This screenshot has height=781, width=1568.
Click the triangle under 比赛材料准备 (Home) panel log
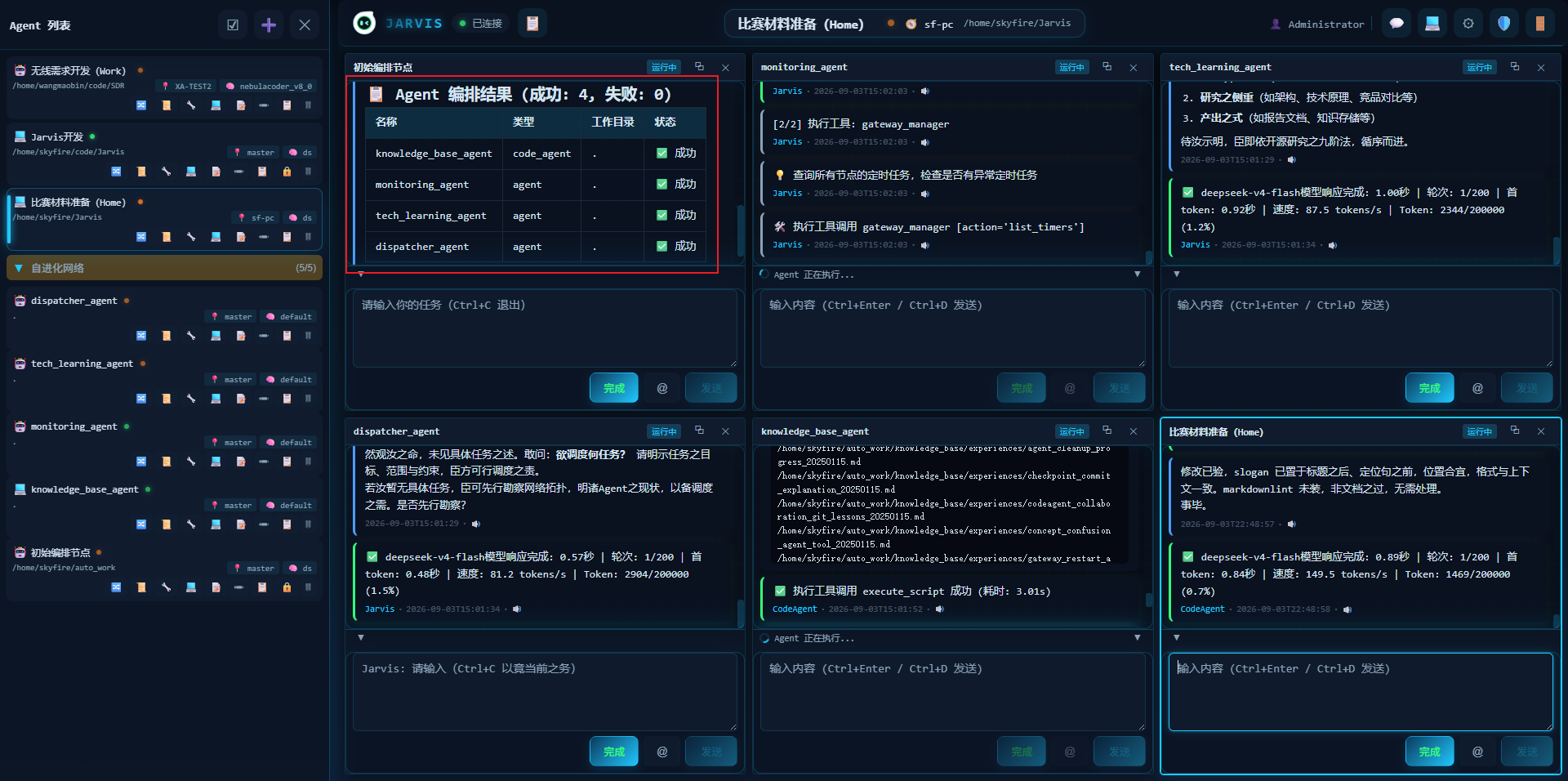pyautogui.click(x=1177, y=638)
